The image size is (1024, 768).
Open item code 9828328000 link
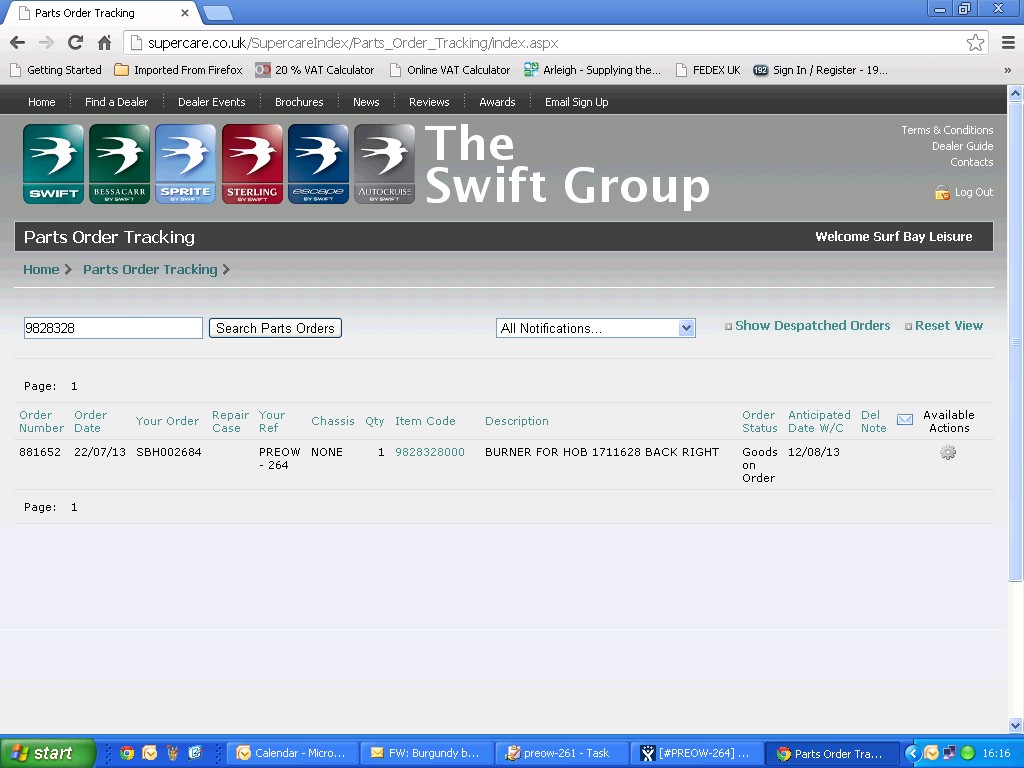tap(430, 452)
